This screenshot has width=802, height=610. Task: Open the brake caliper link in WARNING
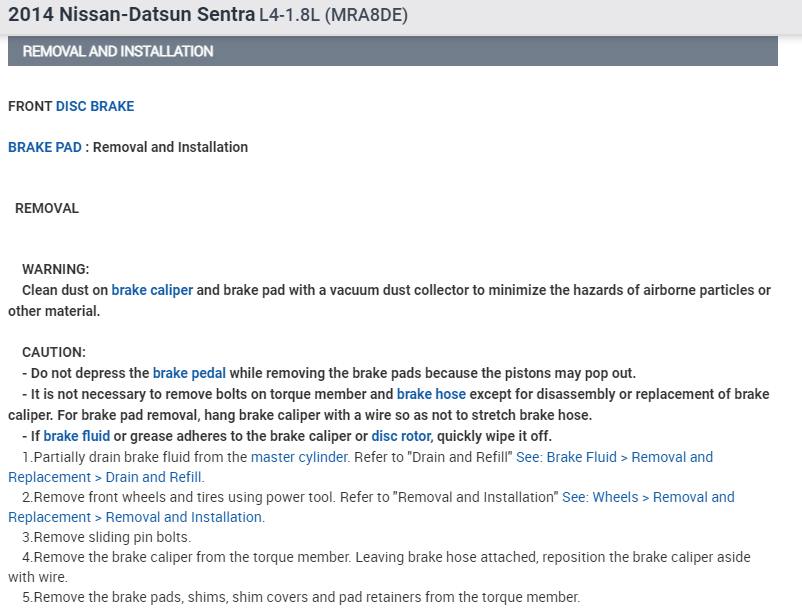click(x=152, y=291)
